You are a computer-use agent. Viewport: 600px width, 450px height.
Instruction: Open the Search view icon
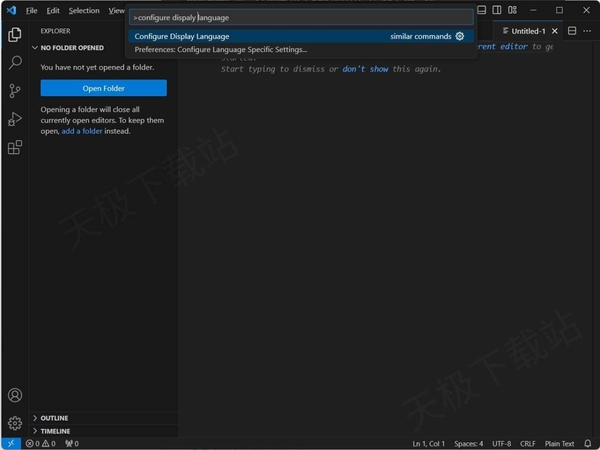pos(15,63)
